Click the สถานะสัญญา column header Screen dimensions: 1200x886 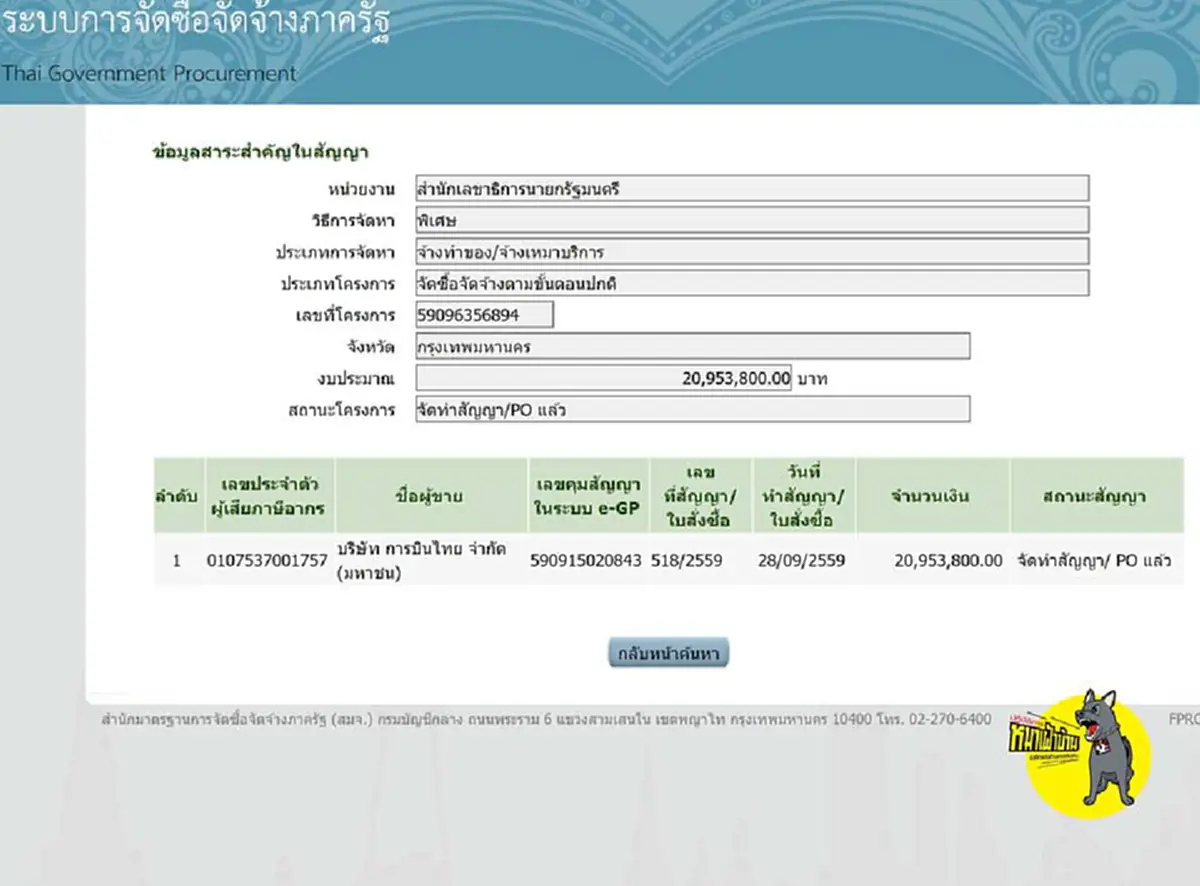(1097, 495)
